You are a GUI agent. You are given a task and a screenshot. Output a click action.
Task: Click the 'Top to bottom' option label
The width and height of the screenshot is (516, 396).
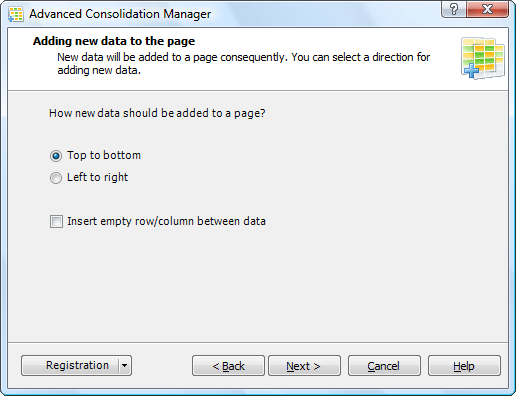pyautogui.click(x=104, y=155)
